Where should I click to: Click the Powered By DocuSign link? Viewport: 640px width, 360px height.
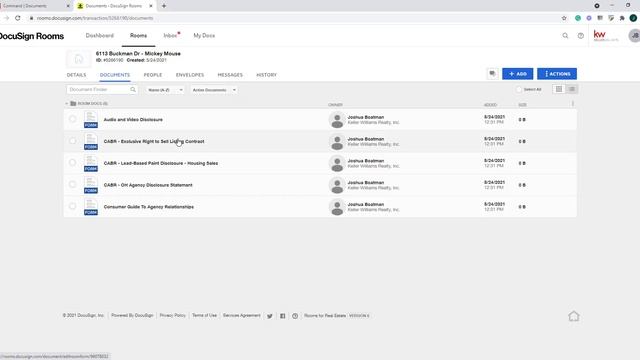click(x=132, y=316)
